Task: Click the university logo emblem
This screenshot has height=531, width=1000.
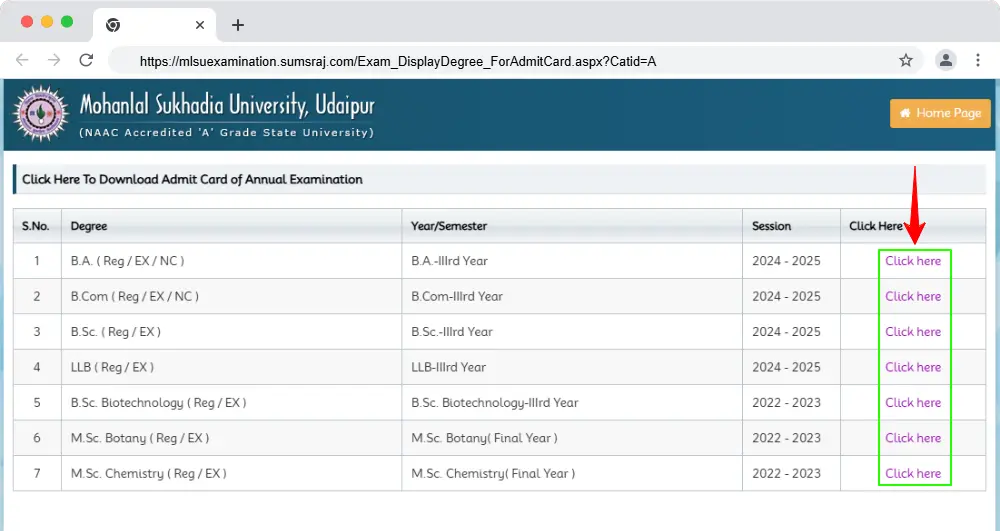Action: tap(41, 114)
